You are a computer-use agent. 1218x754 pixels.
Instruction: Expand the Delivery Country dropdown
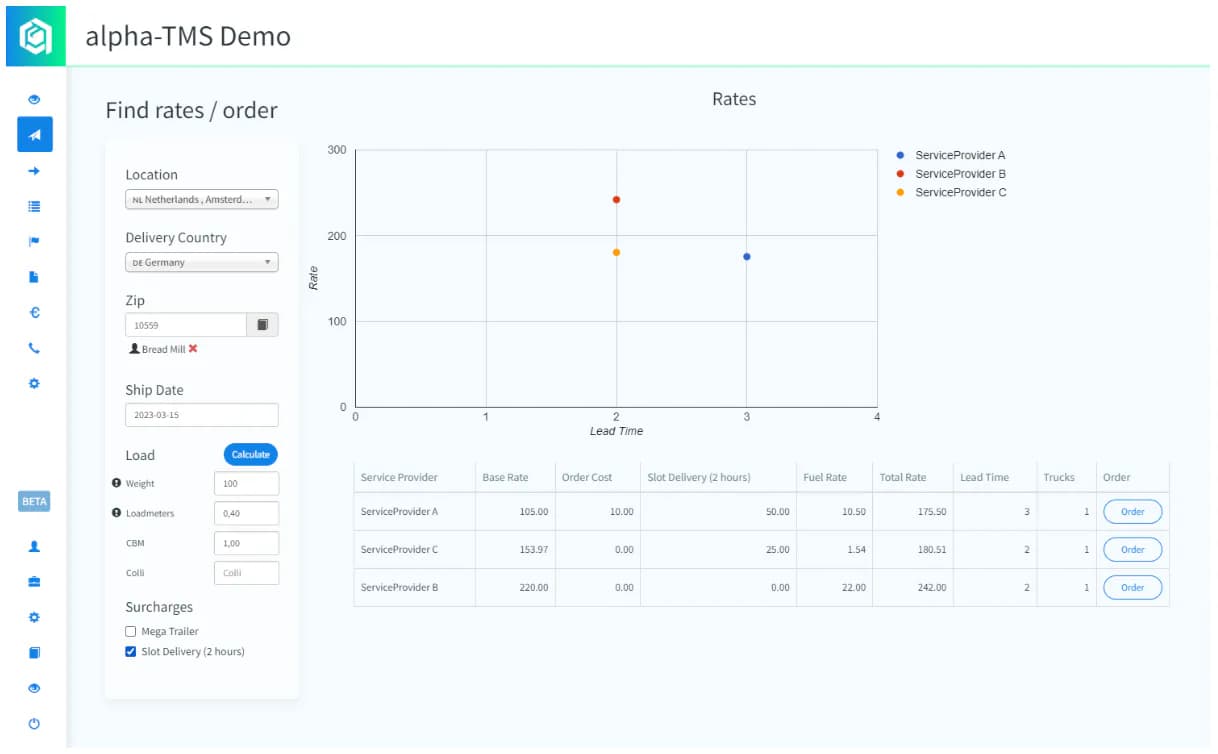[202, 262]
